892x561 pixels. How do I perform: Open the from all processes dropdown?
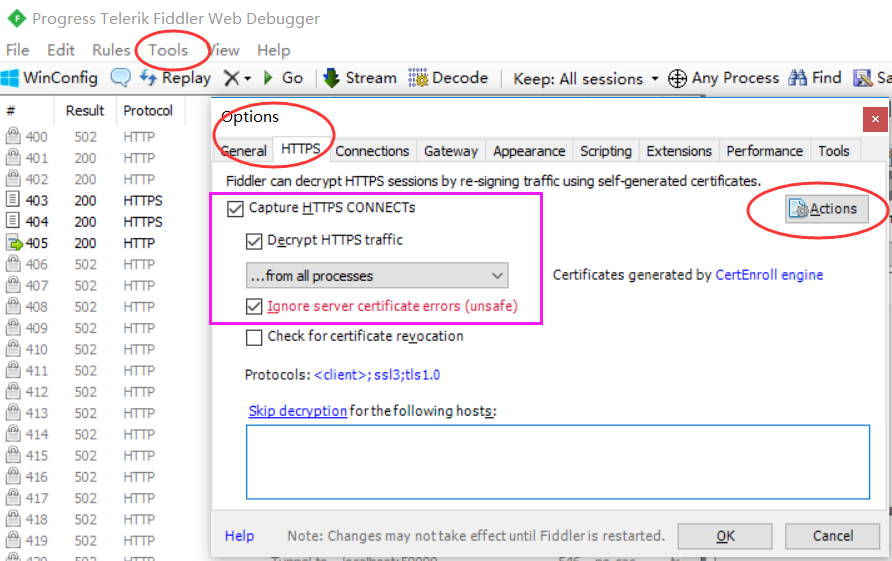(x=377, y=276)
